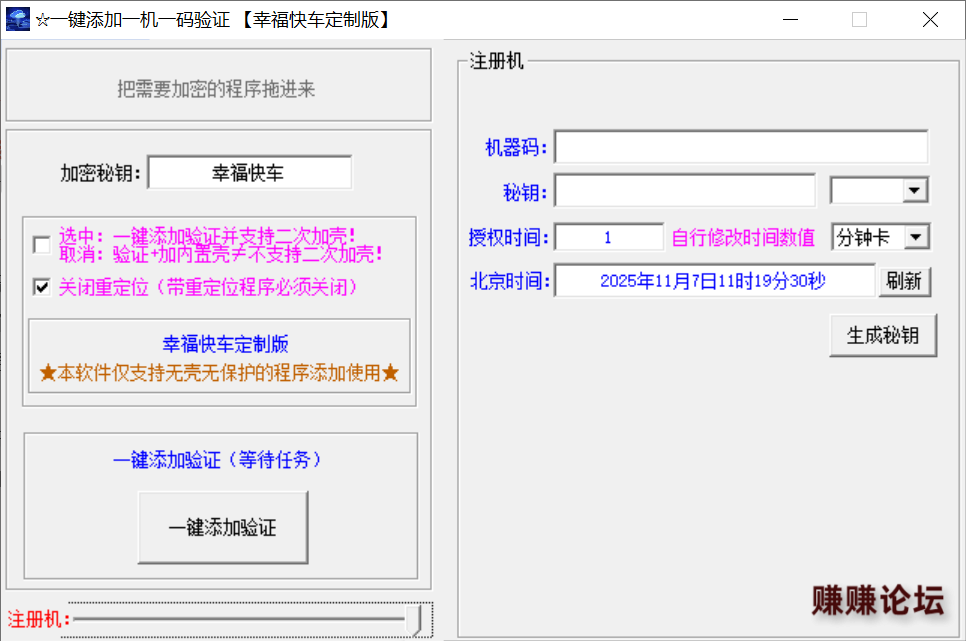This screenshot has width=966, height=641.
Task: Click into the 秘钥 text field
Action: tap(685, 190)
